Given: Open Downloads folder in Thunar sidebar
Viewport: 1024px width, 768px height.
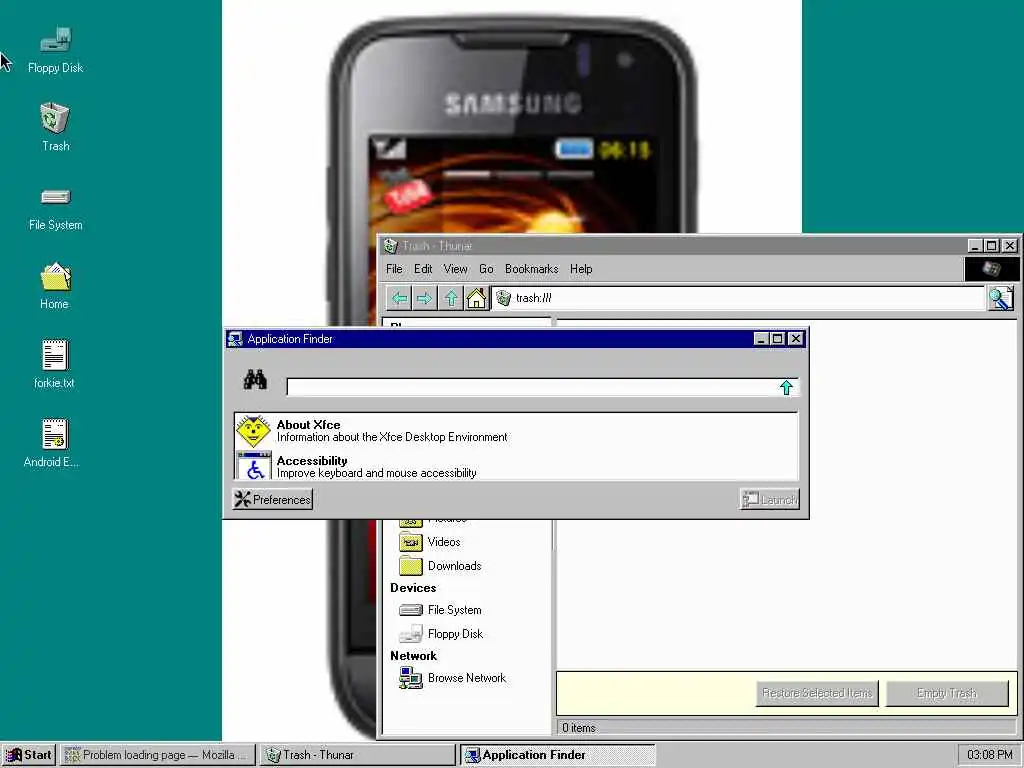Looking at the screenshot, I should tap(440, 566).
